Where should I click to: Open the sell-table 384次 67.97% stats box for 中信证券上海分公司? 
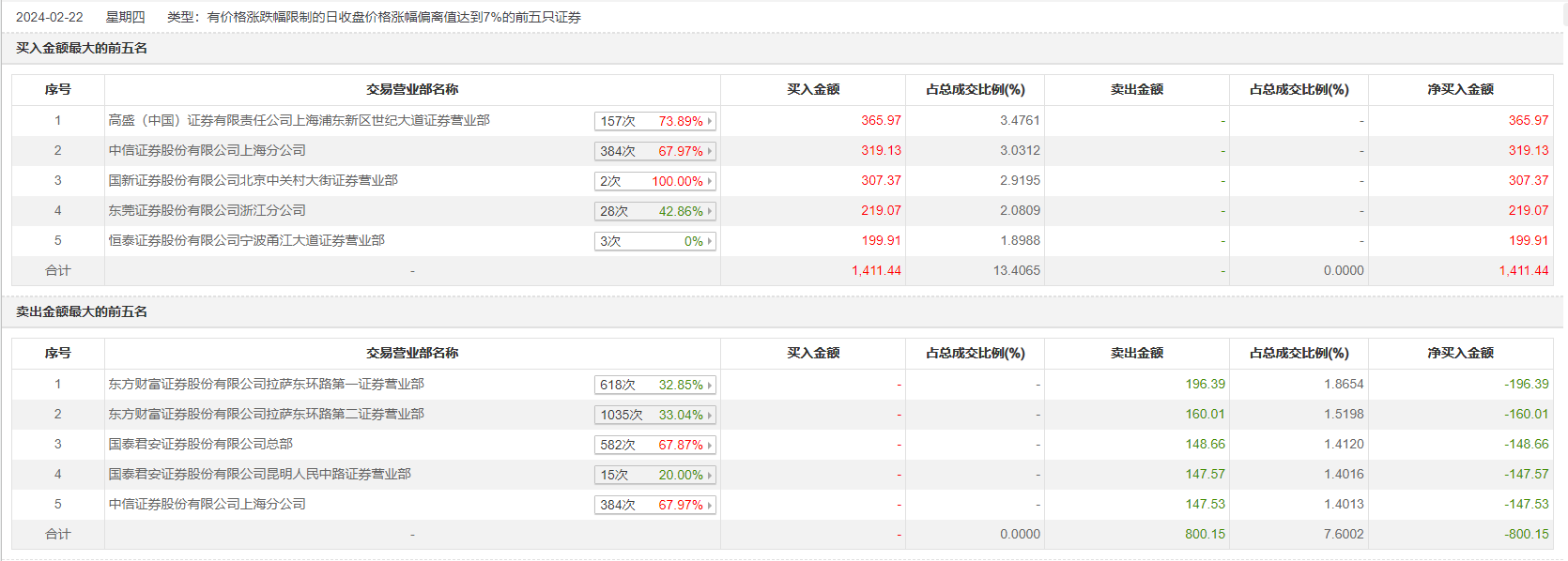tap(655, 505)
